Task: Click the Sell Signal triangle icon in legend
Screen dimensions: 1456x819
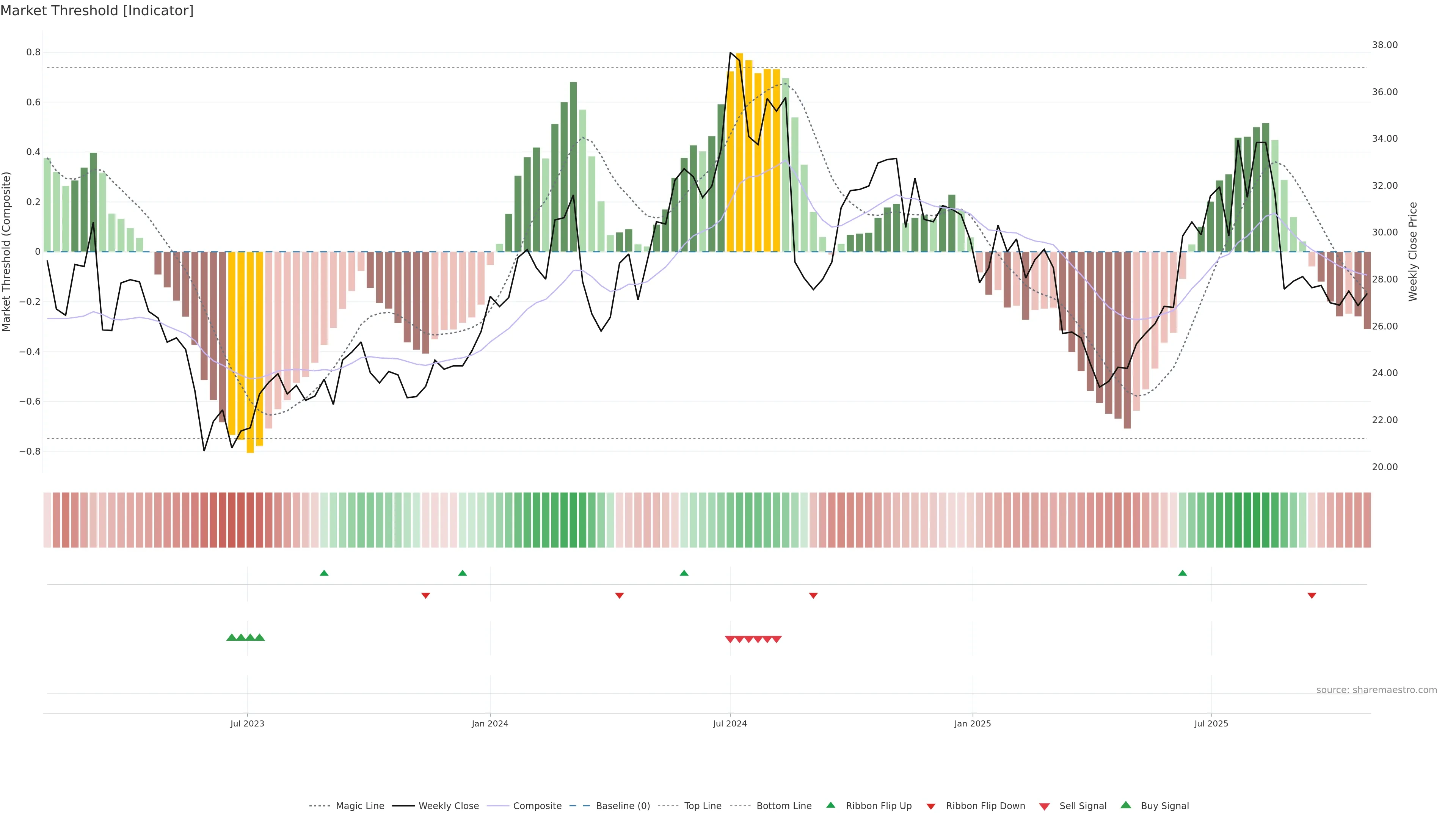Action: point(1045,806)
